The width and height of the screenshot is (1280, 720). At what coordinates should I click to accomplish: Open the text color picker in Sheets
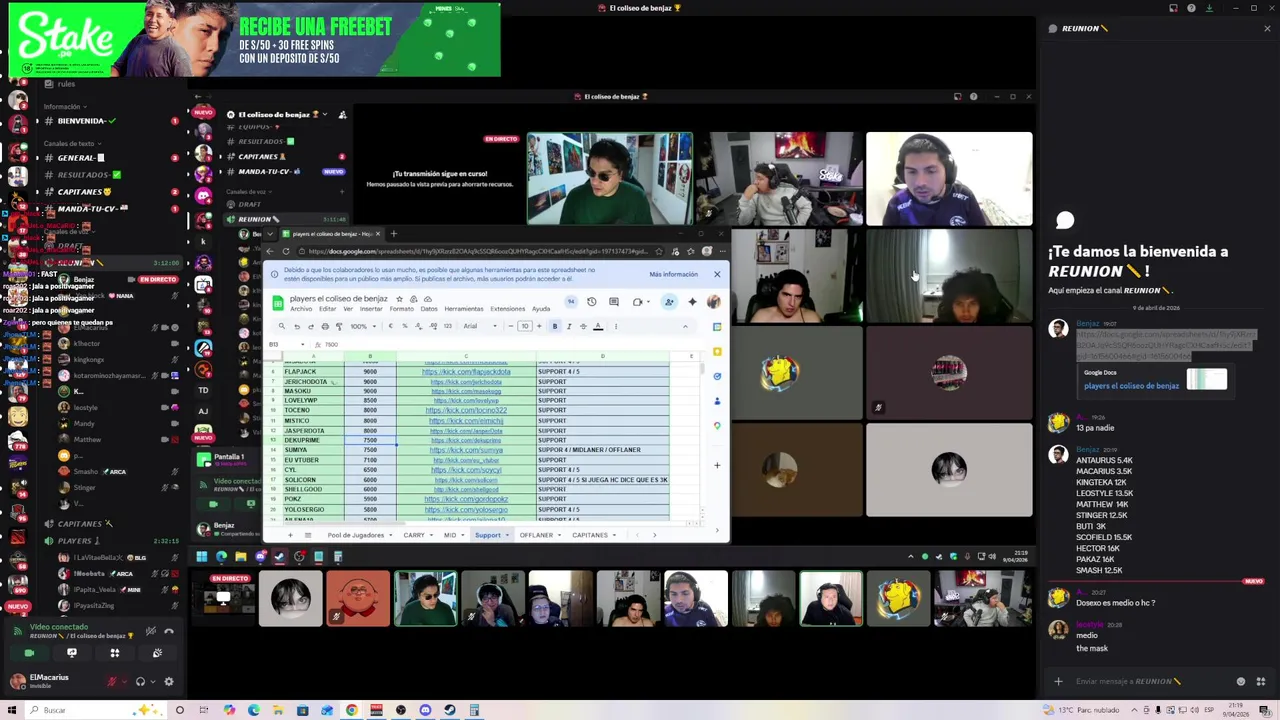click(598, 326)
